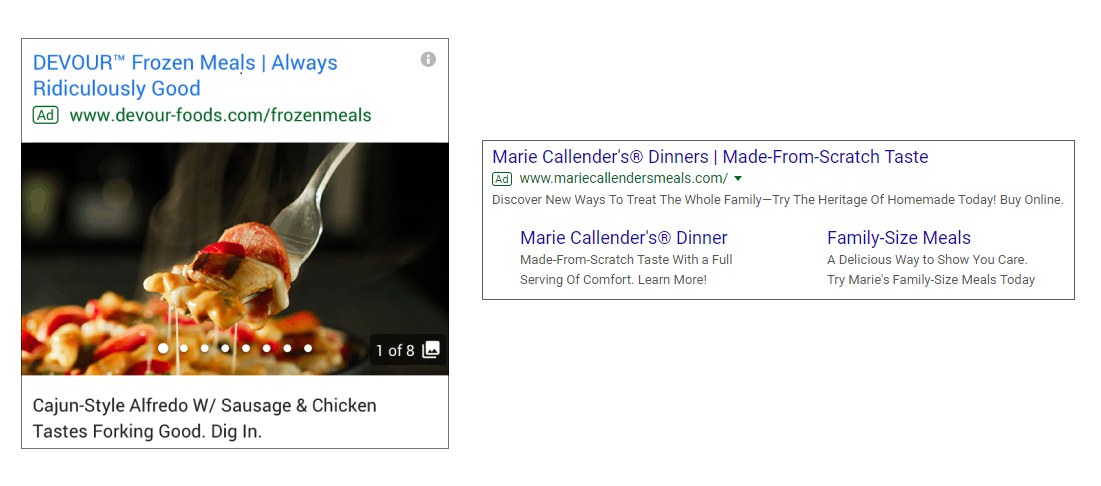Expand the dropdown arrow after mariecallendersmeals.com URL
This screenshot has width=1101, height=486.
(738, 179)
